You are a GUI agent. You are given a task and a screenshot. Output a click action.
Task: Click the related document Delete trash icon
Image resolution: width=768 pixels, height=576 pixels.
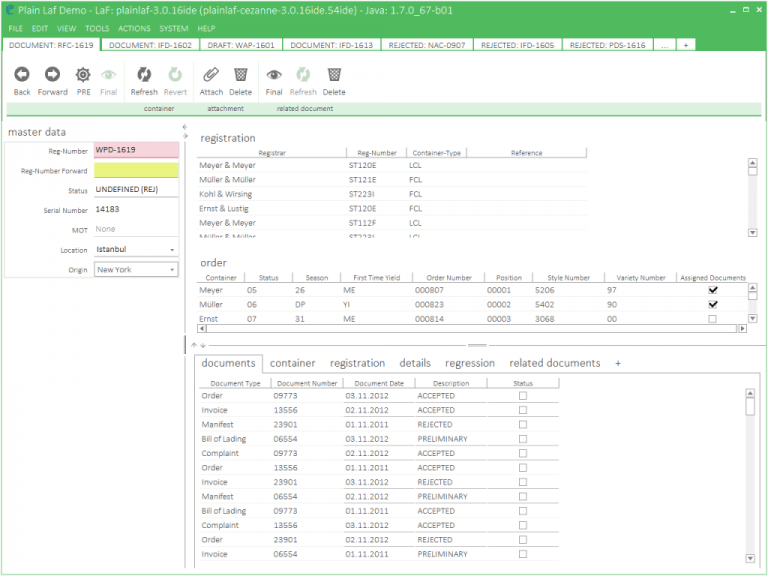tap(334, 74)
